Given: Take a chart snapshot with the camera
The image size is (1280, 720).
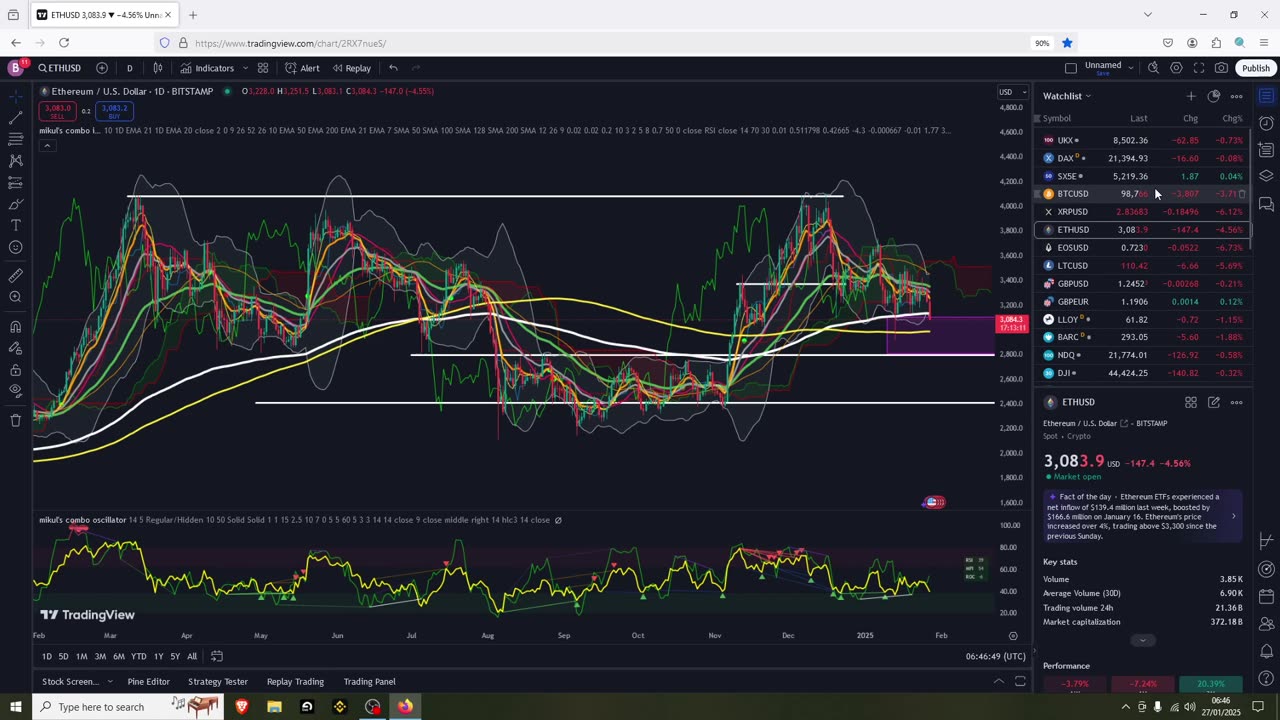Looking at the screenshot, I should coord(1221,68).
